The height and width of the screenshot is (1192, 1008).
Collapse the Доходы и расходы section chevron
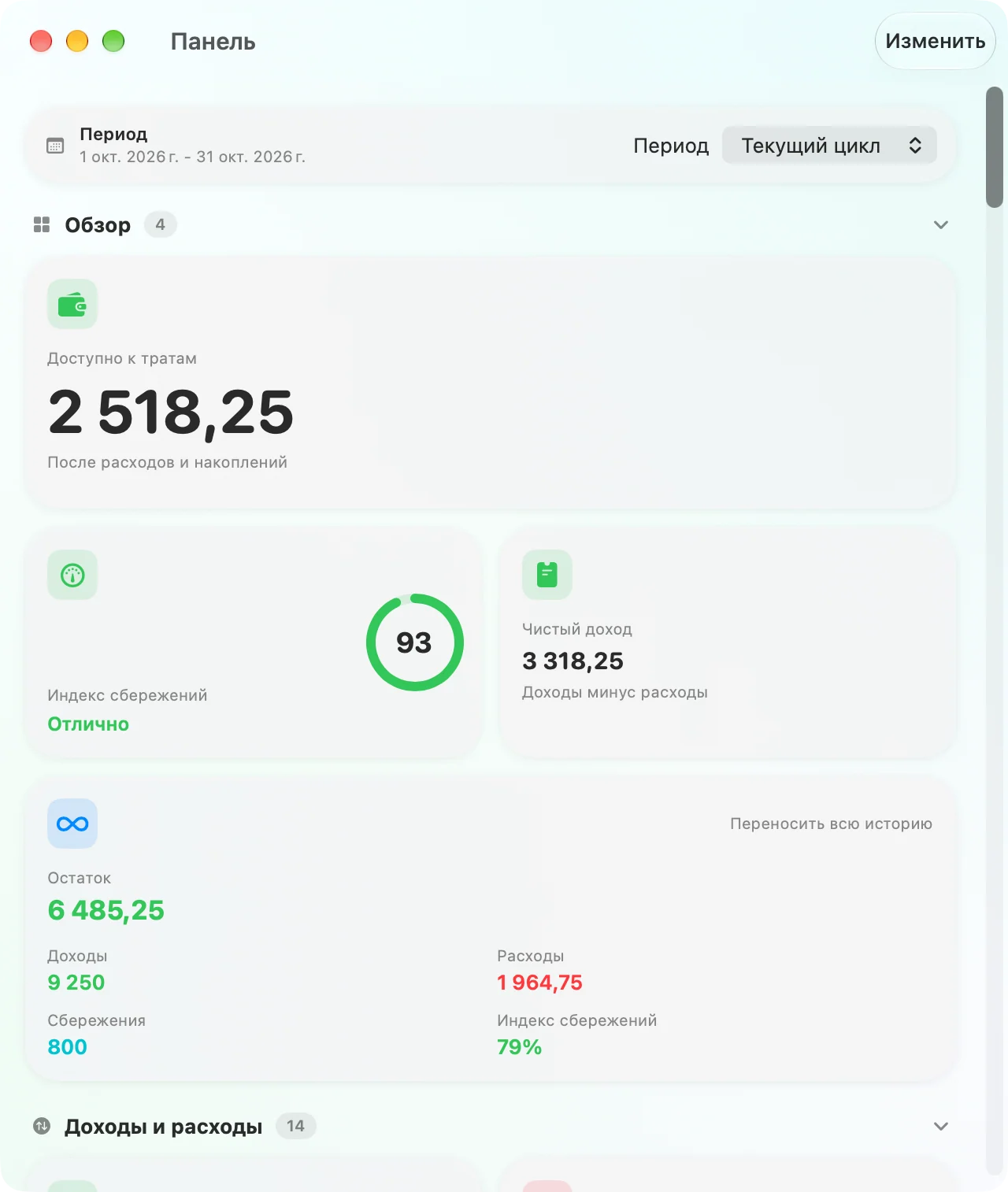point(941,1127)
